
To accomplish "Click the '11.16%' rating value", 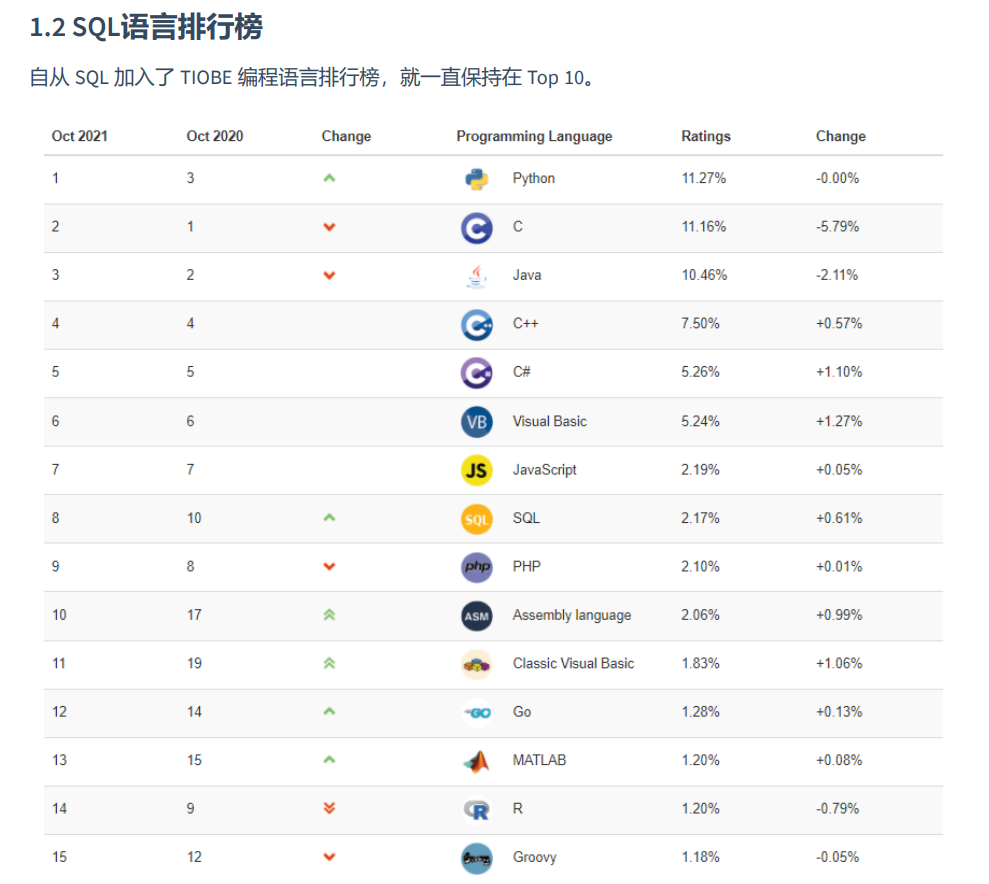I will click(703, 227).
